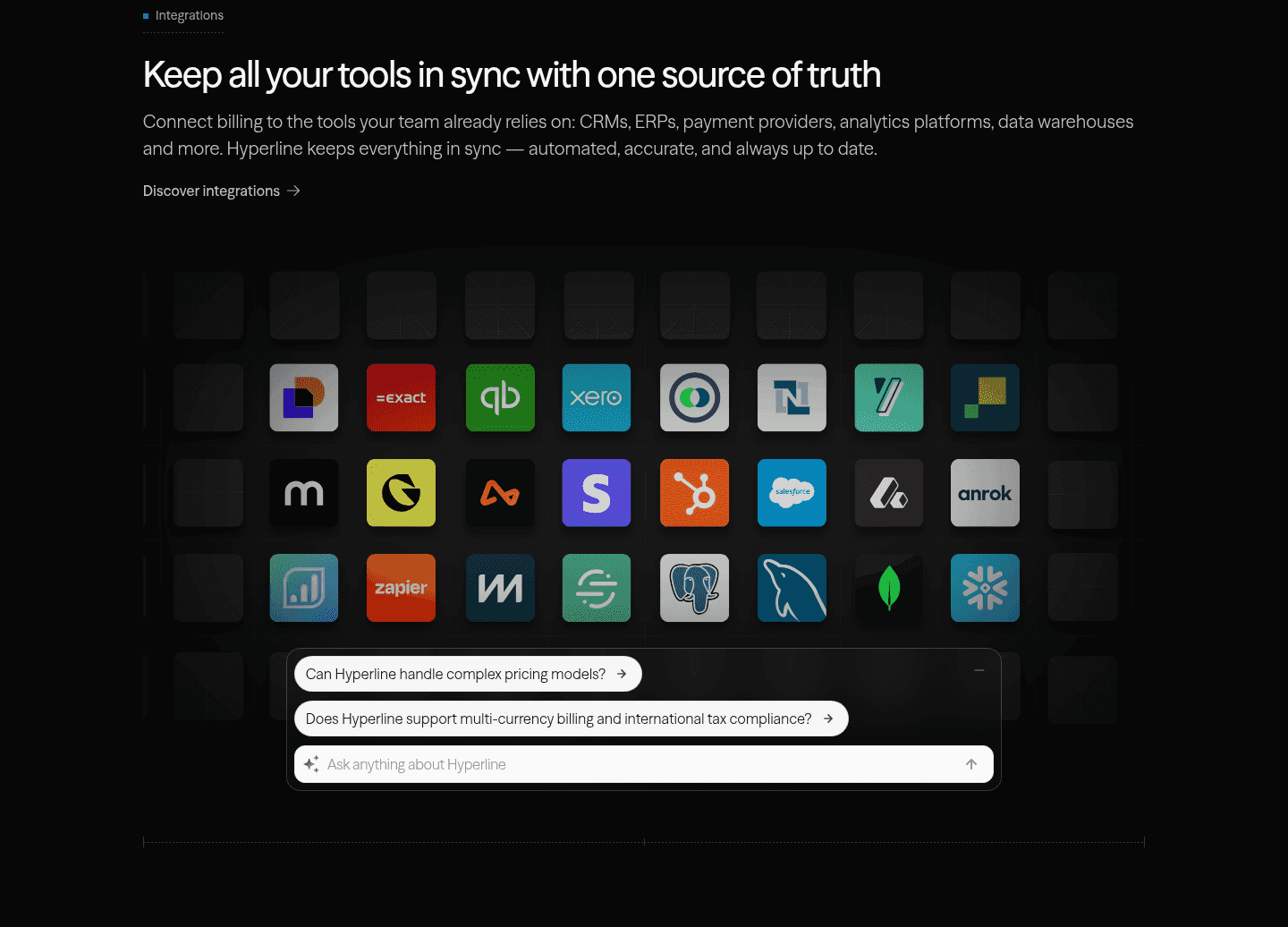1288x927 pixels.
Task: Choose the Xero integration tile
Action: click(597, 397)
